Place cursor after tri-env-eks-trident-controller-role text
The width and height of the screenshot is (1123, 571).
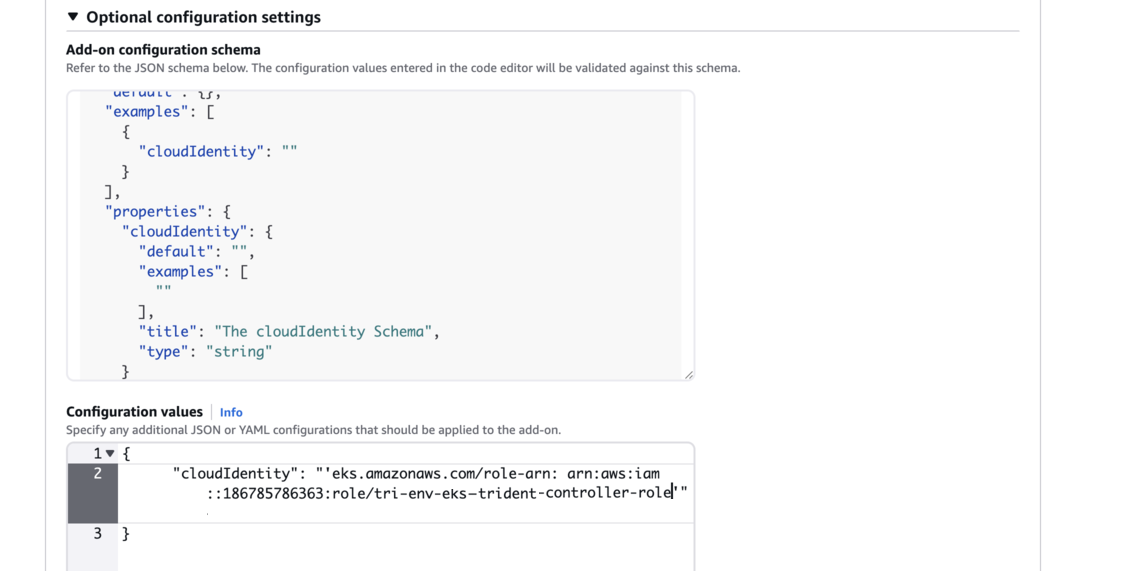[x=673, y=493]
